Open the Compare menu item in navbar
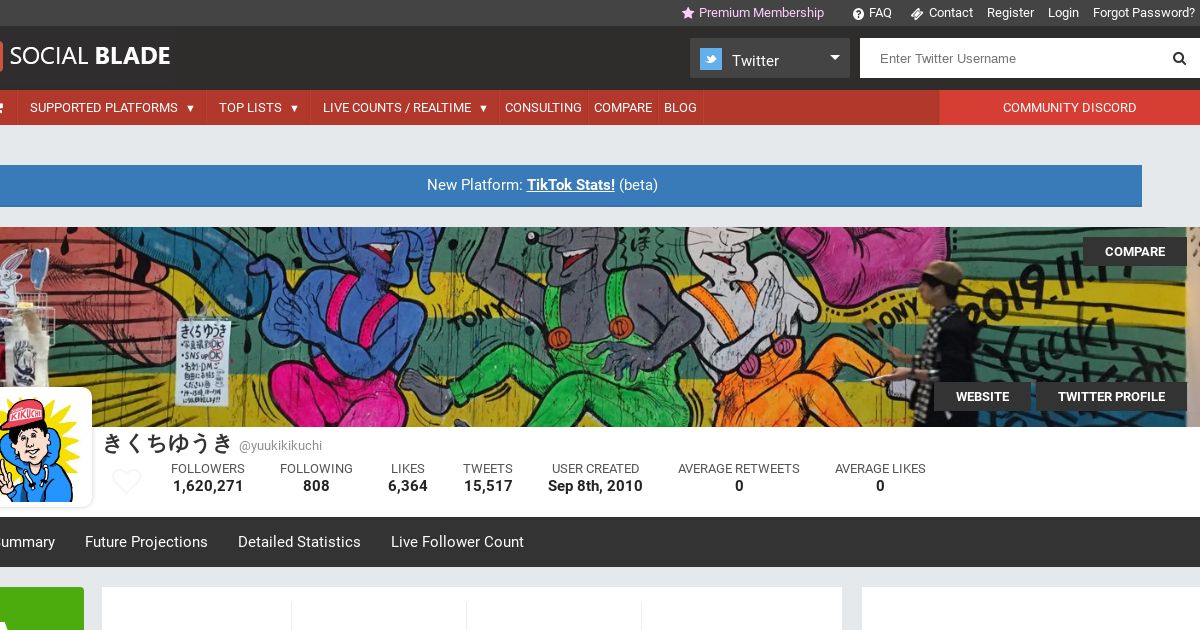1200x630 pixels. click(623, 107)
